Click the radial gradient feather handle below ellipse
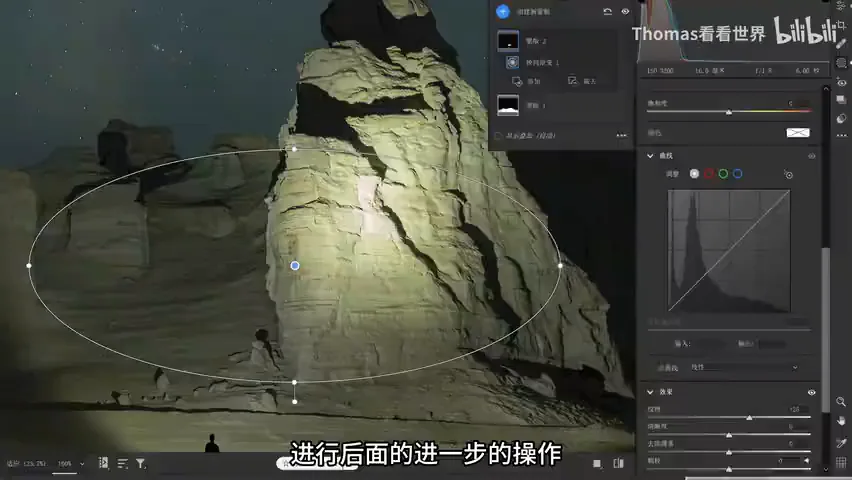The height and width of the screenshot is (480, 852). [295, 402]
